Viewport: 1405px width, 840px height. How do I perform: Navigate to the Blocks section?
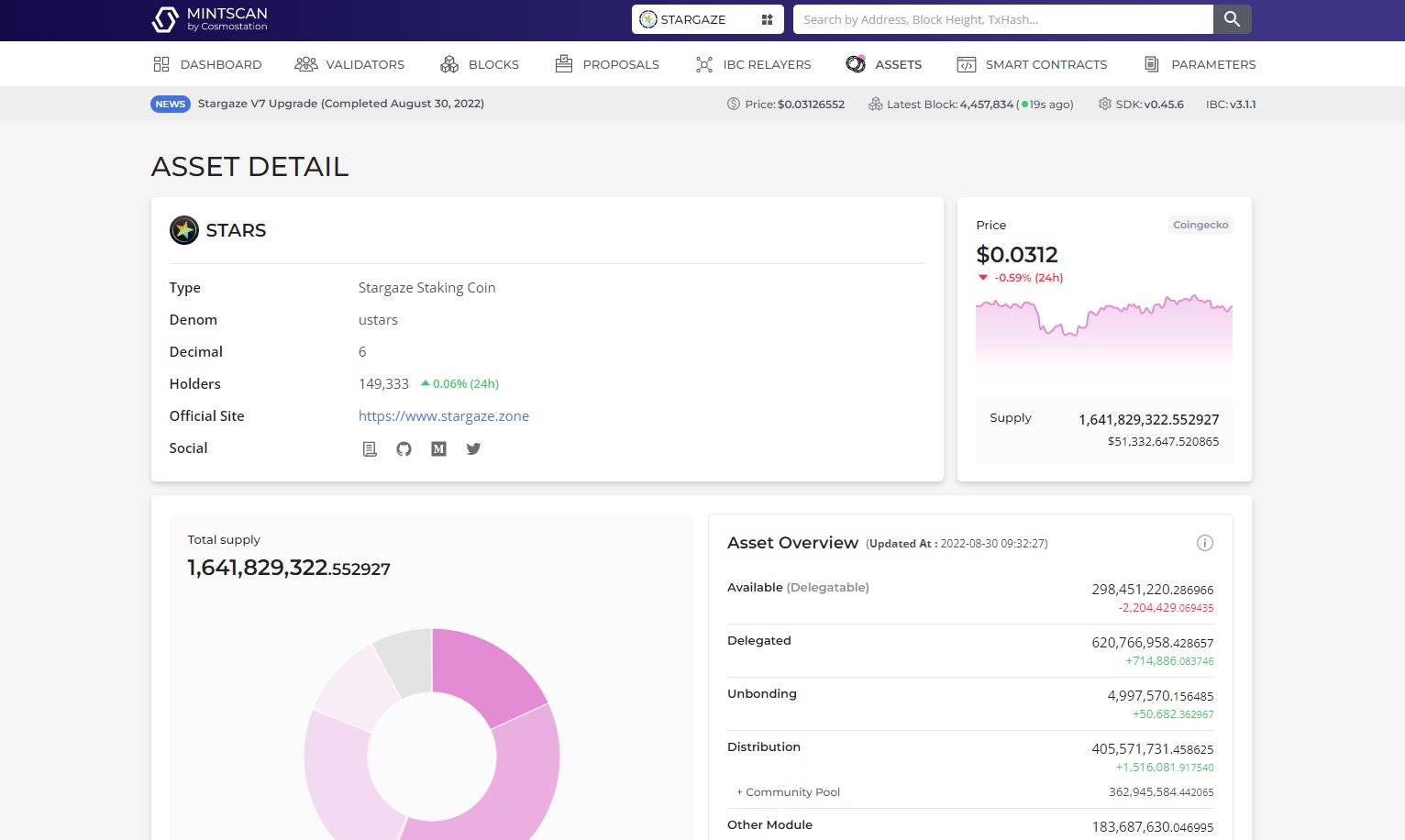pyautogui.click(x=479, y=63)
